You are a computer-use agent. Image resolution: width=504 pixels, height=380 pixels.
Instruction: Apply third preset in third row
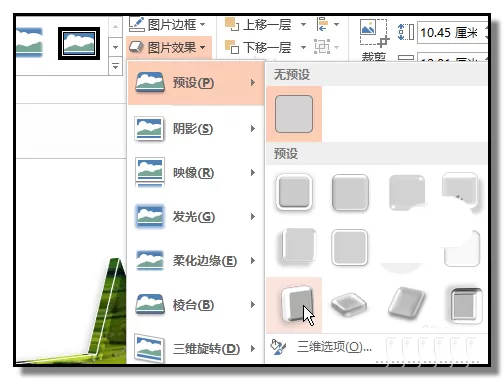click(407, 303)
